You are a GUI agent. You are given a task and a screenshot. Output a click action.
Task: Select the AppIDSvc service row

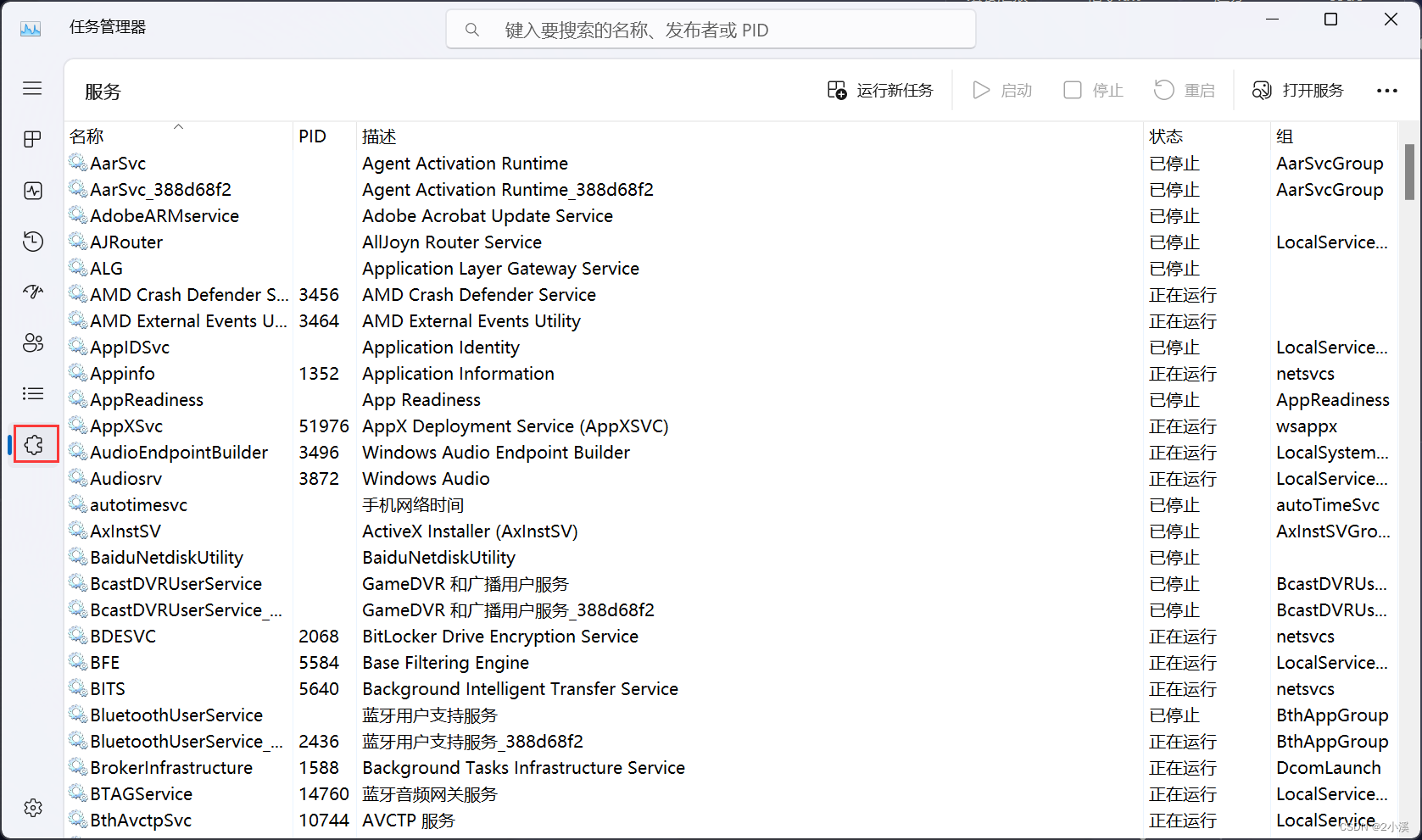tap(732, 348)
